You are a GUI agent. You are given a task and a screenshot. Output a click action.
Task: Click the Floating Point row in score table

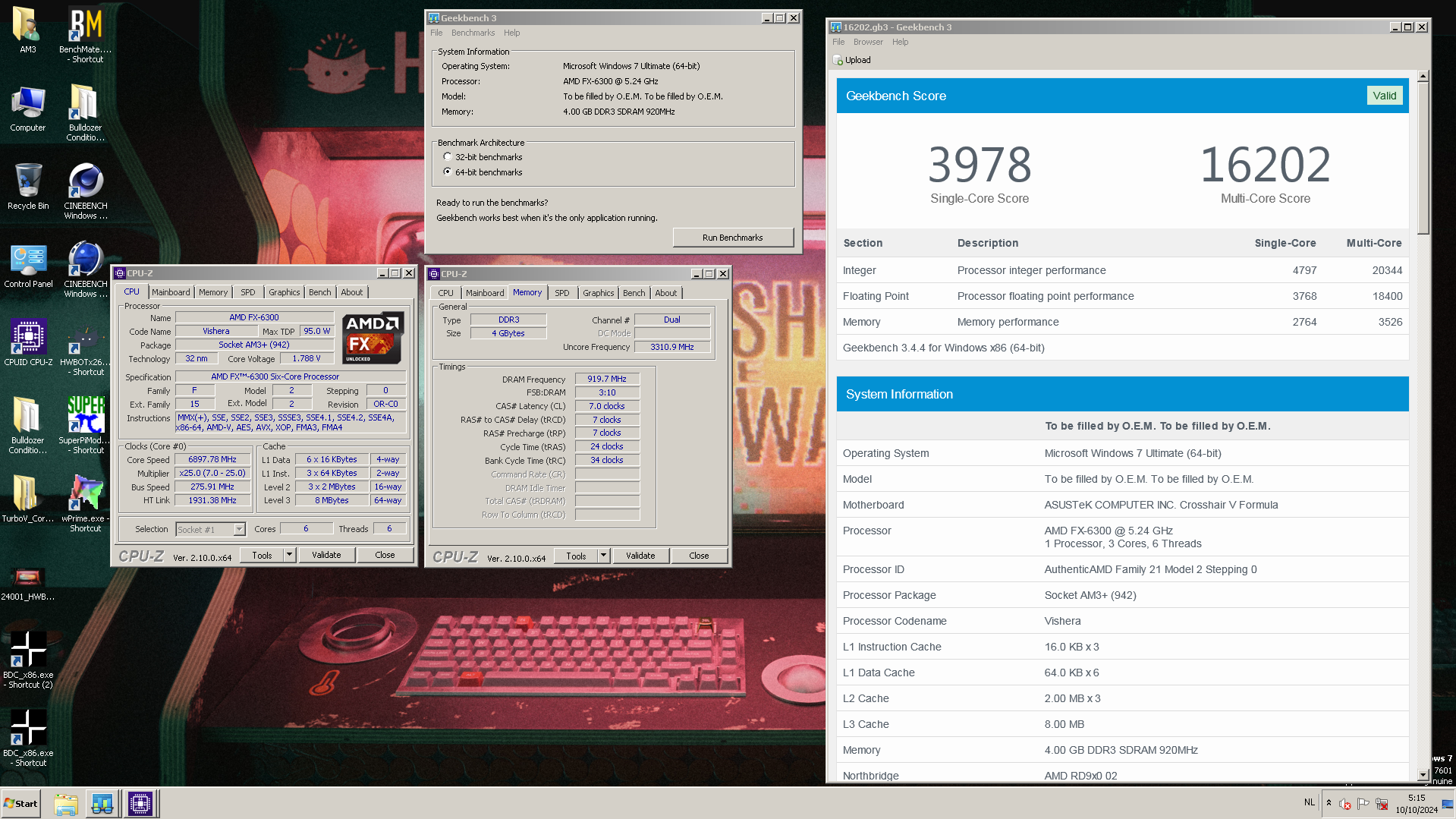tap(1122, 296)
